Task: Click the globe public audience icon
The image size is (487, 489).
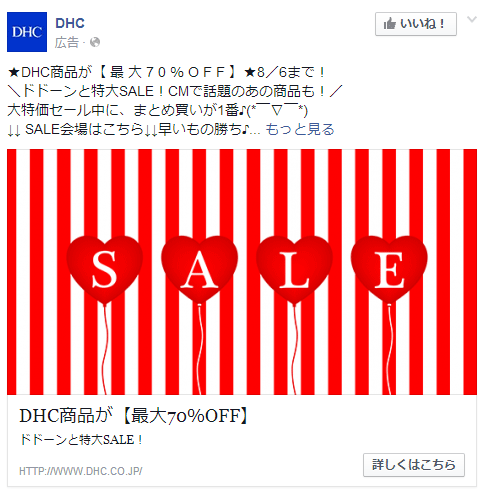Action: 95,42
